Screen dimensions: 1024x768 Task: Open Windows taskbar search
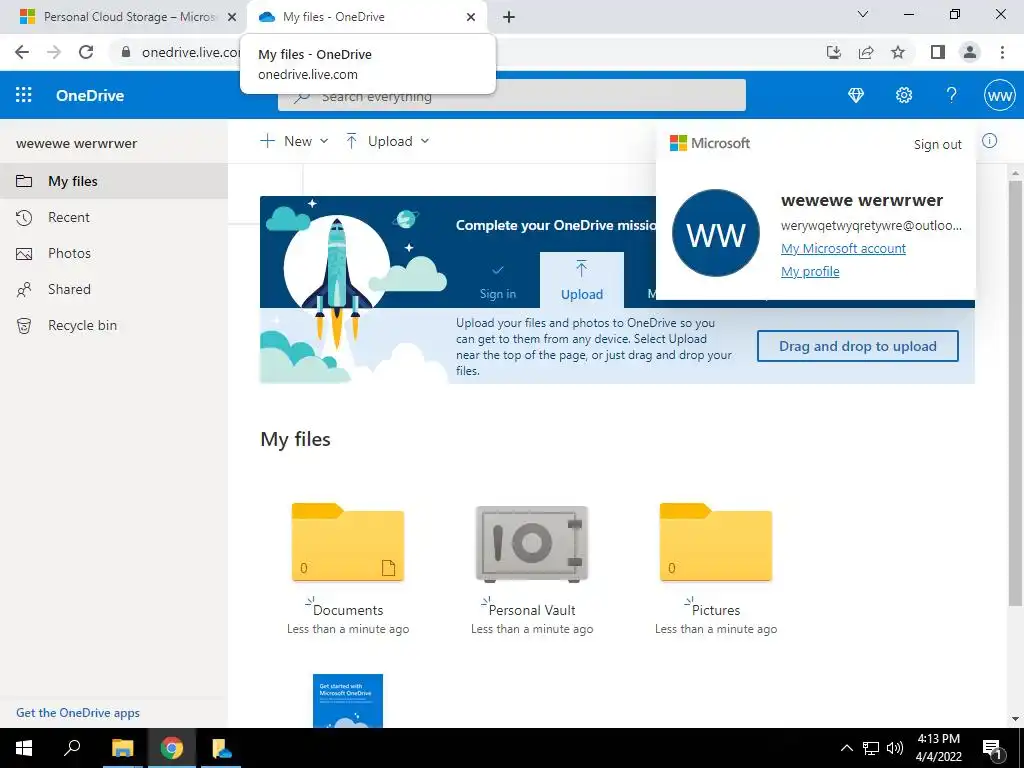click(72, 748)
